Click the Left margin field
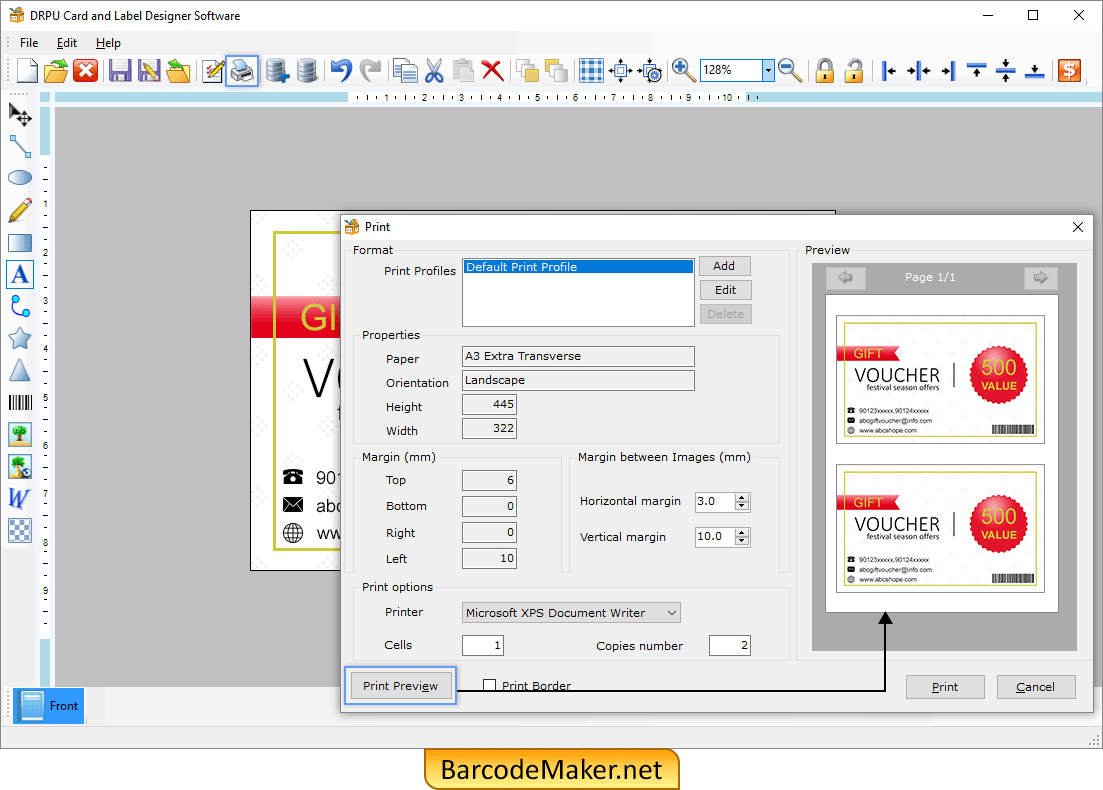The height and width of the screenshot is (790, 1103). [x=489, y=559]
